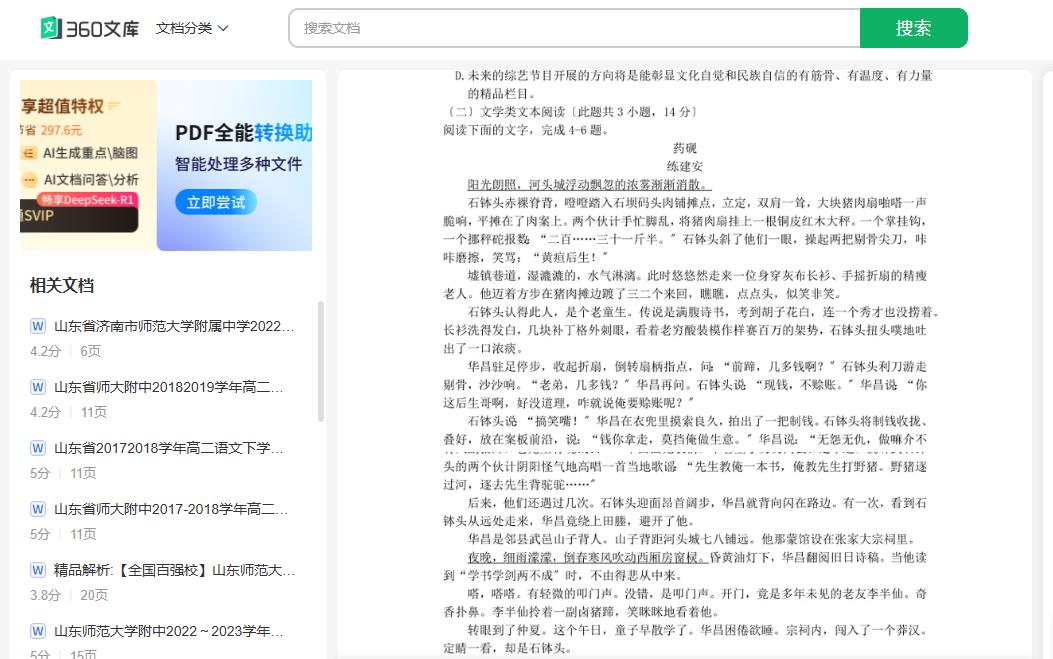
Task: Click the related documents list scrollbar
Action: [320, 361]
